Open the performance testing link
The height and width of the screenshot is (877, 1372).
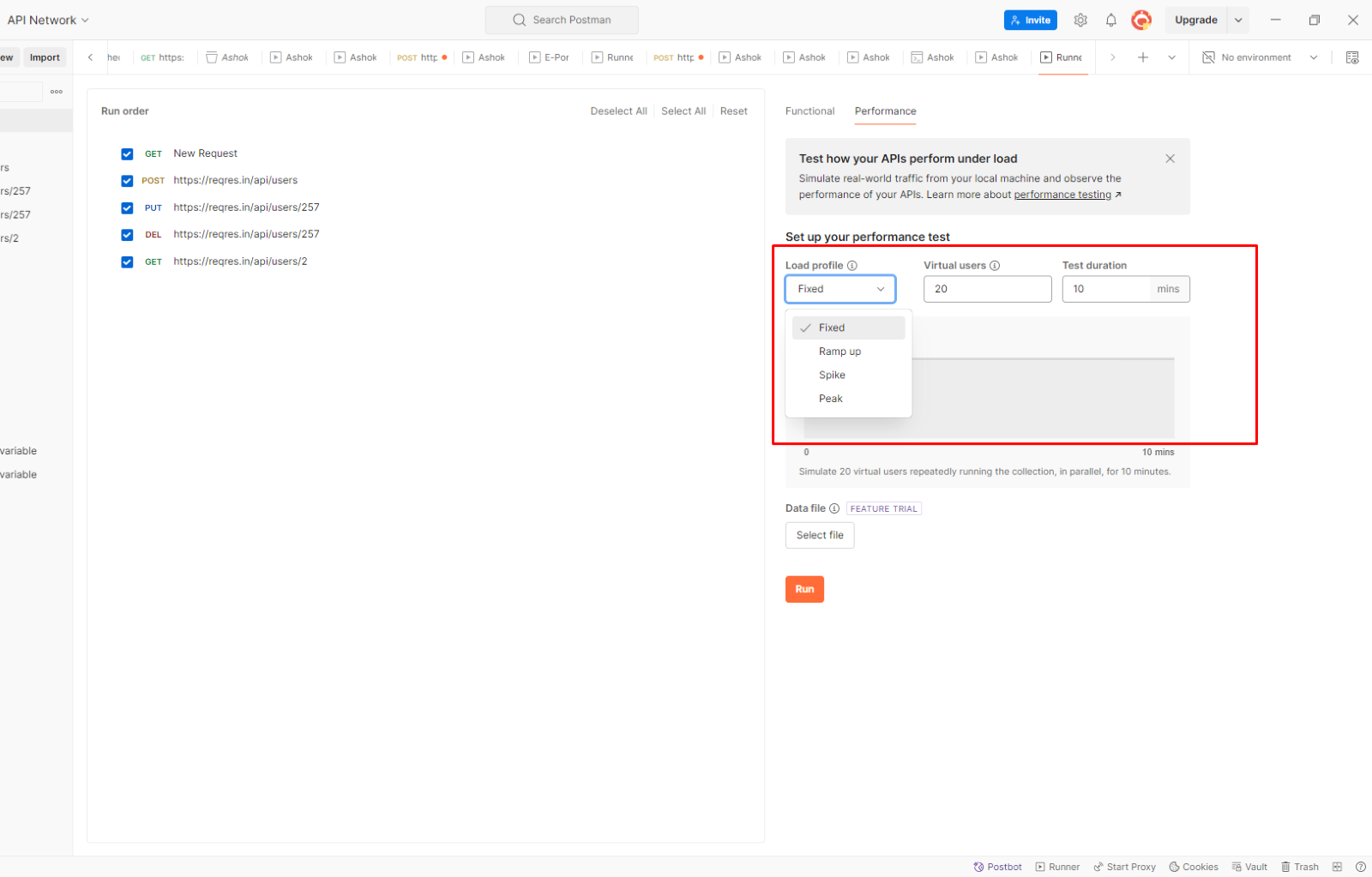1062,195
